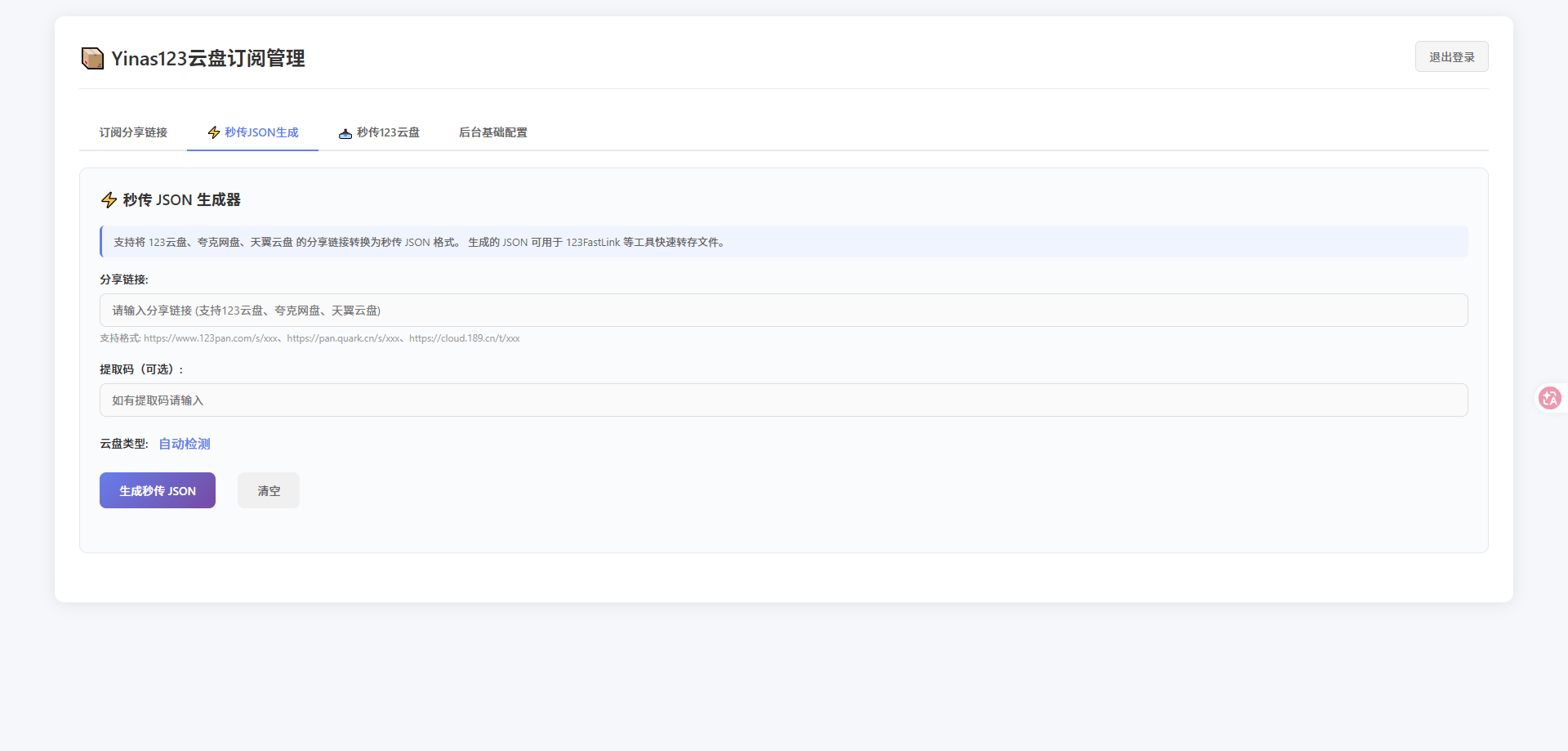The image size is (1568, 751).
Task: Click the lightning icon in 秒传JSON生成 tab
Action: [214, 132]
